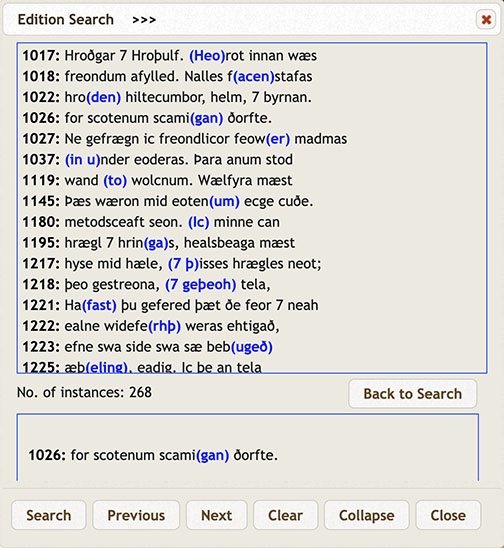Click the Close button at bottom
Screen dimensions: 504x548
click(448, 515)
